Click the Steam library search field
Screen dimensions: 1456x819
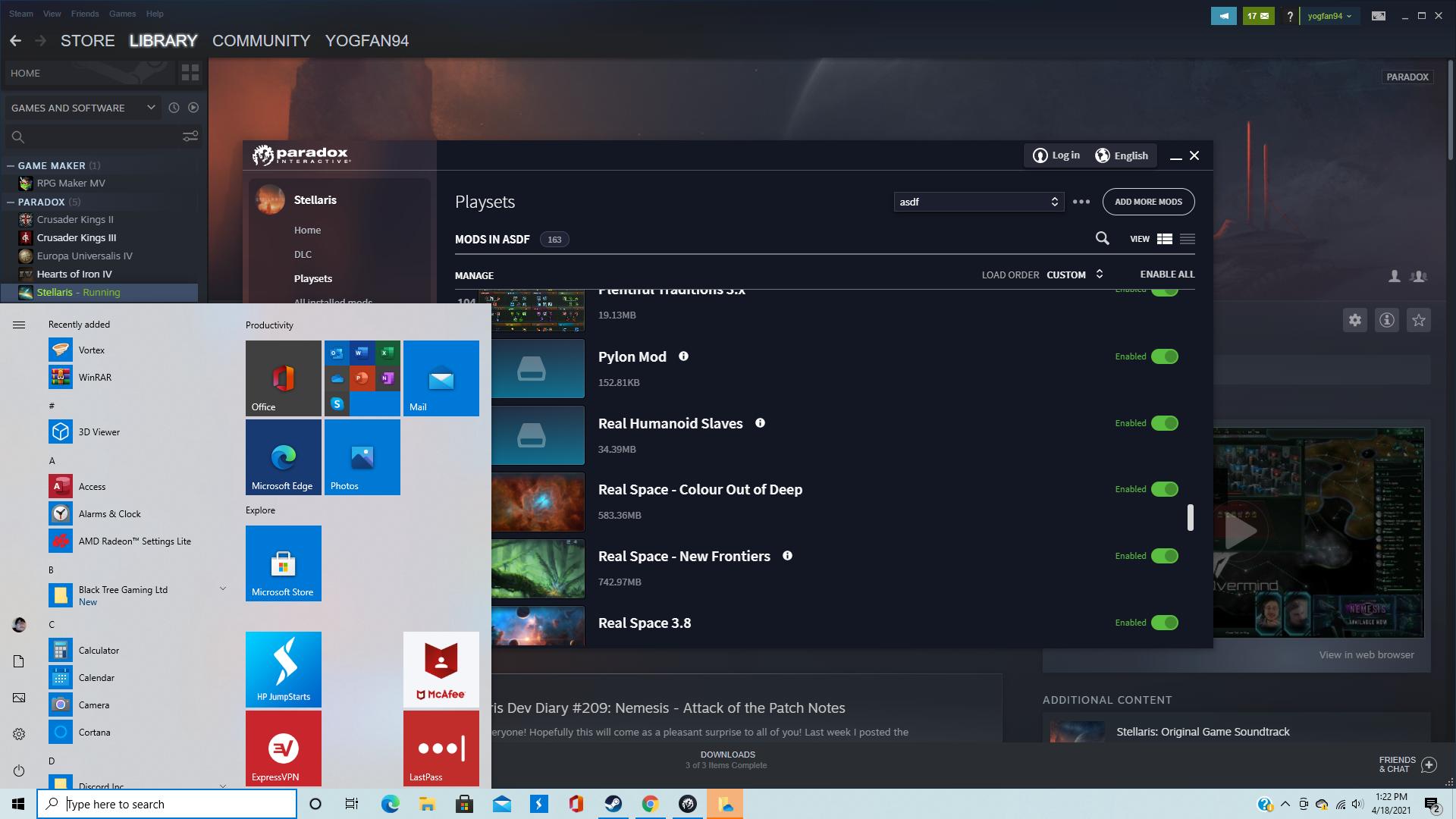pos(102,136)
